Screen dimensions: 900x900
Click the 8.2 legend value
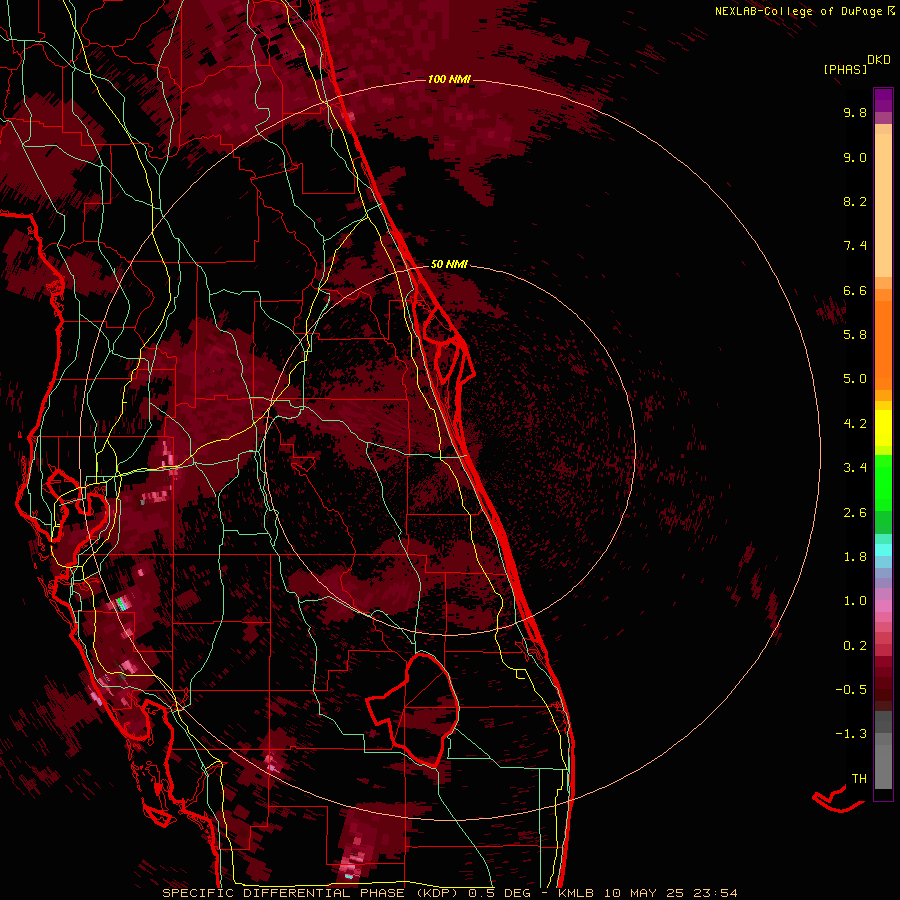[x=855, y=201]
